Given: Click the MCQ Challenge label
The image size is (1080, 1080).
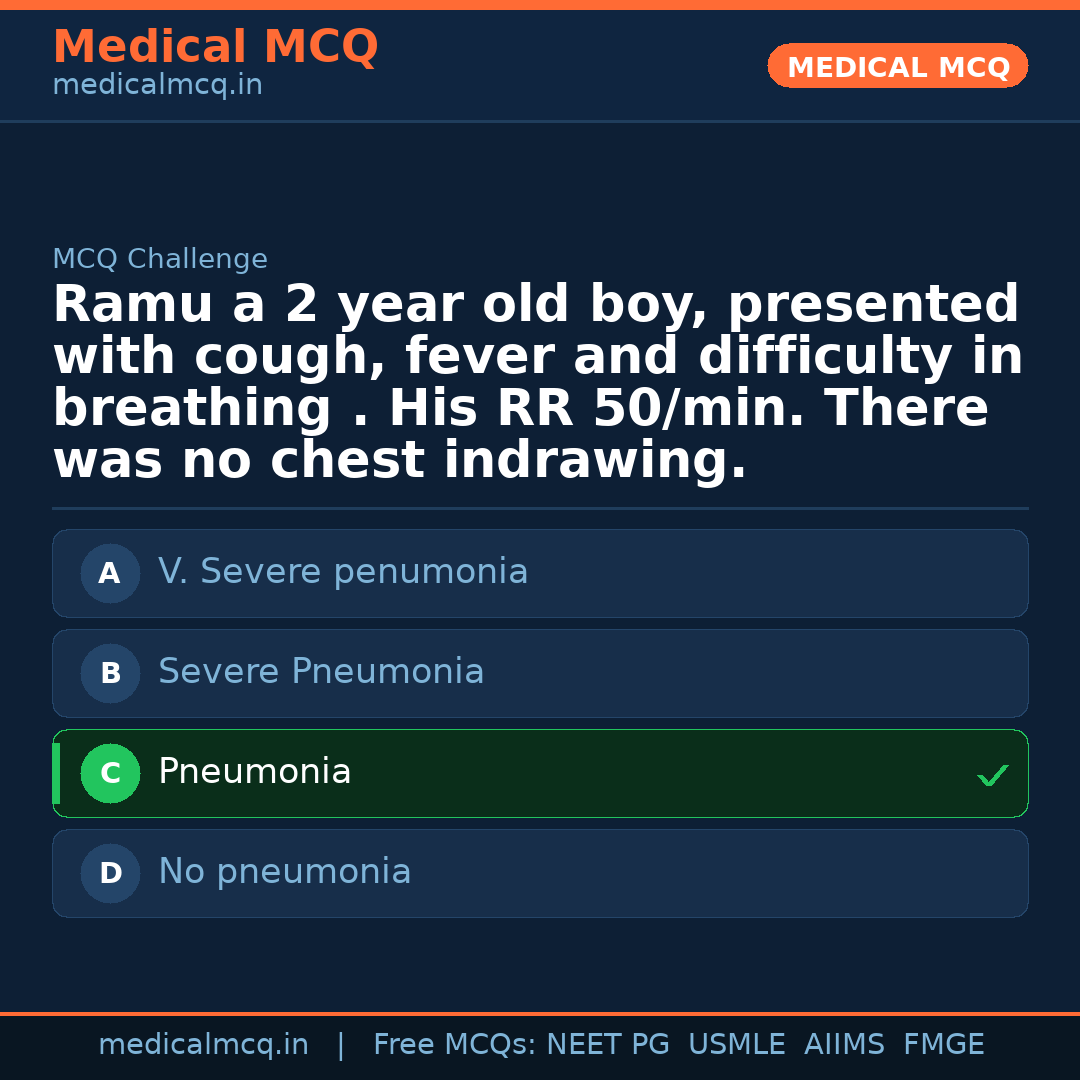Looking at the screenshot, I should click(x=160, y=260).
